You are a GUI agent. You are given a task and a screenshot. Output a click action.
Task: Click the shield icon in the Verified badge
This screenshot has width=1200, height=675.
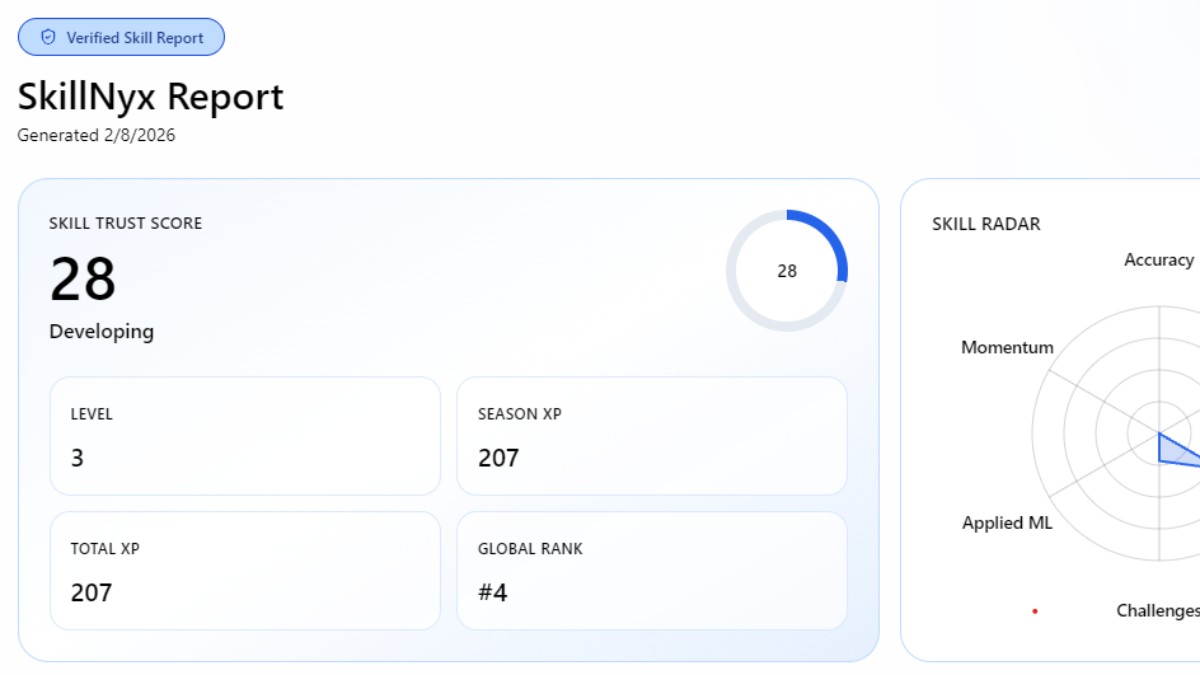tap(48, 38)
